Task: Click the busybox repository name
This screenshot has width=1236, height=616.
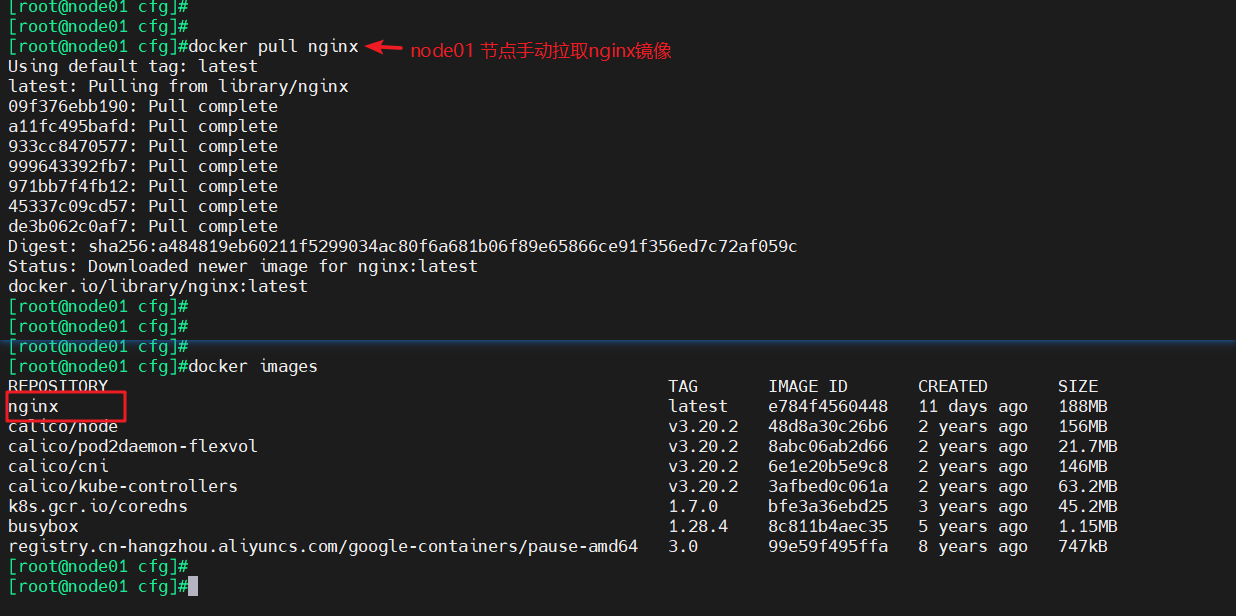Action: (43, 526)
